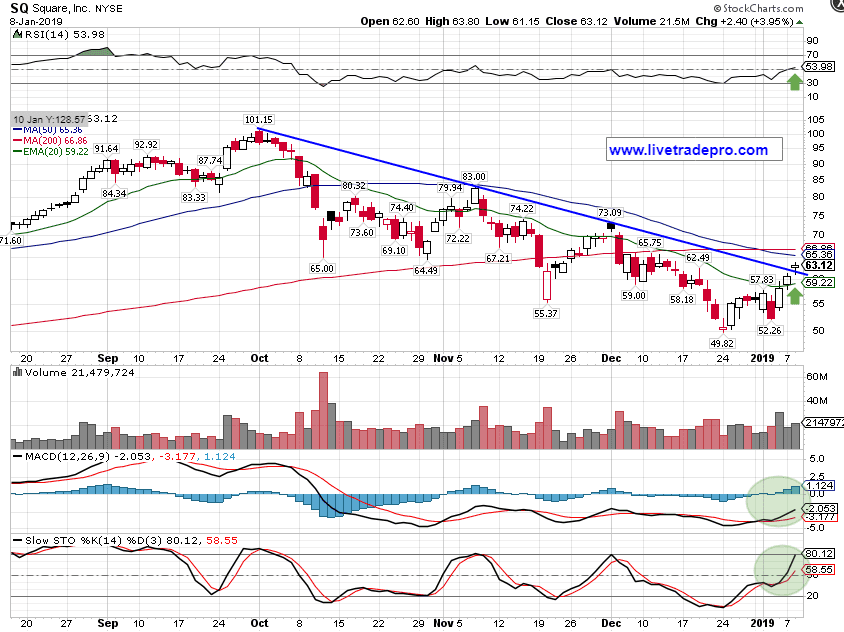Click the black candlestick near 73.09
The width and height of the screenshot is (844, 632).
(611, 227)
